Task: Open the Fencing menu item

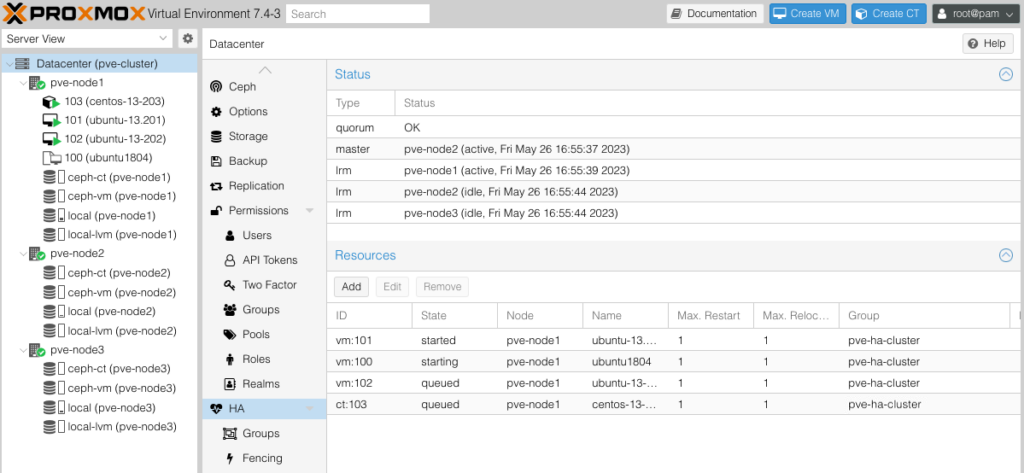Action: [264, 459]
